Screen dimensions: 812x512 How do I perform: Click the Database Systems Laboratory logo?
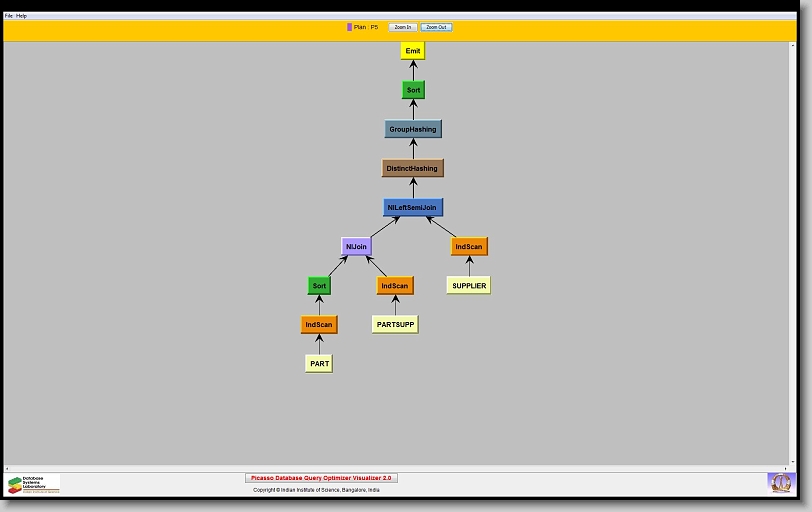[34, 484]
